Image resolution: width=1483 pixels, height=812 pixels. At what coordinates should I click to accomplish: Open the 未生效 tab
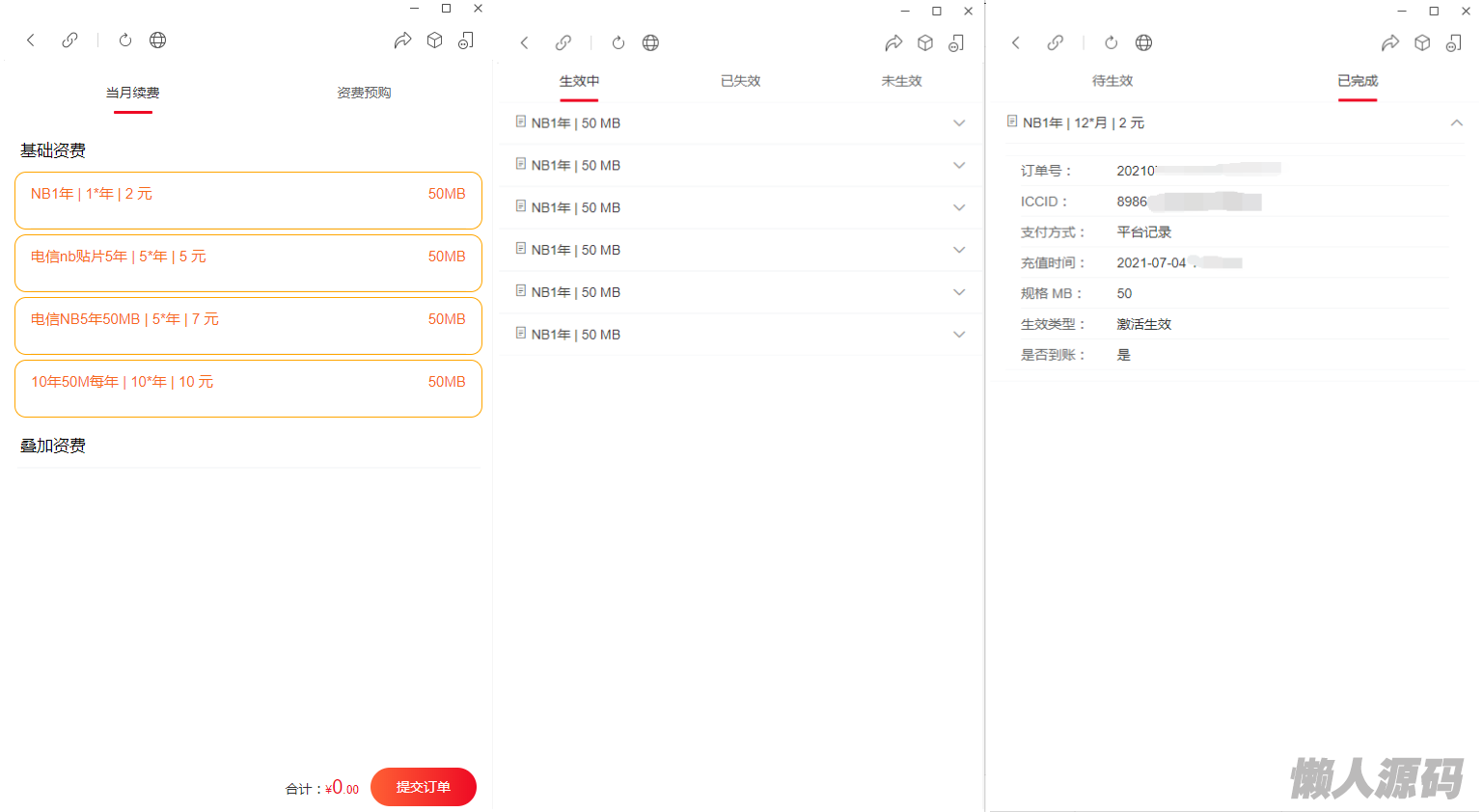(901, 81)
